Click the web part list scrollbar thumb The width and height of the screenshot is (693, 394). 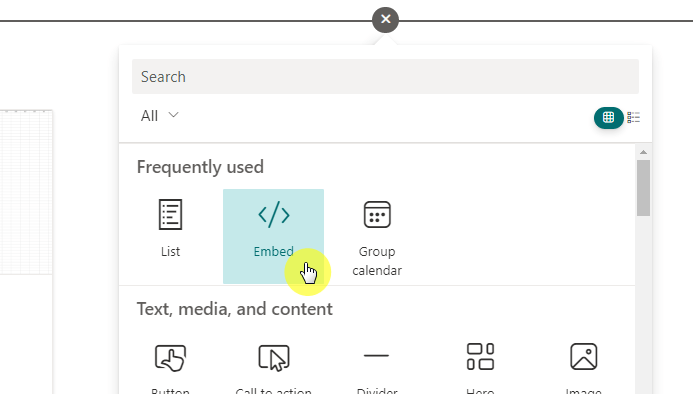click(644, 188)
